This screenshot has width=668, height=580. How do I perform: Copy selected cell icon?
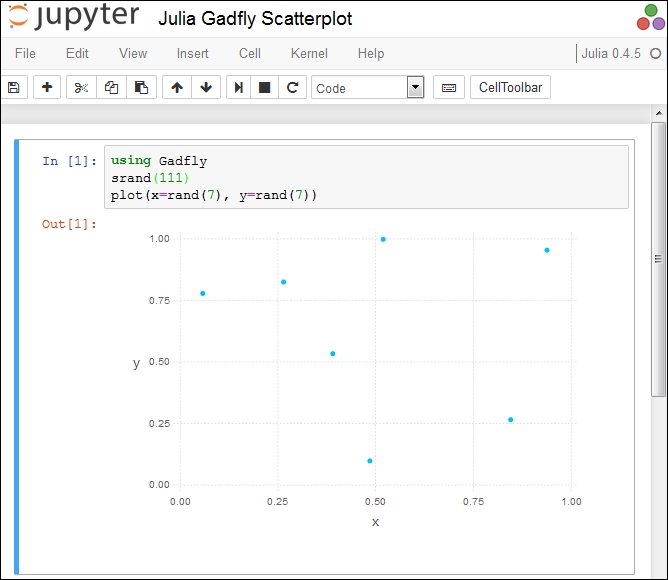[x=111, y=87]
